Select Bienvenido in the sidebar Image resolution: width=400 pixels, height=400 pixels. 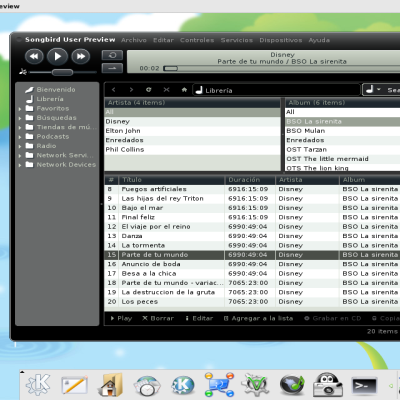click(x=56, y=89)
